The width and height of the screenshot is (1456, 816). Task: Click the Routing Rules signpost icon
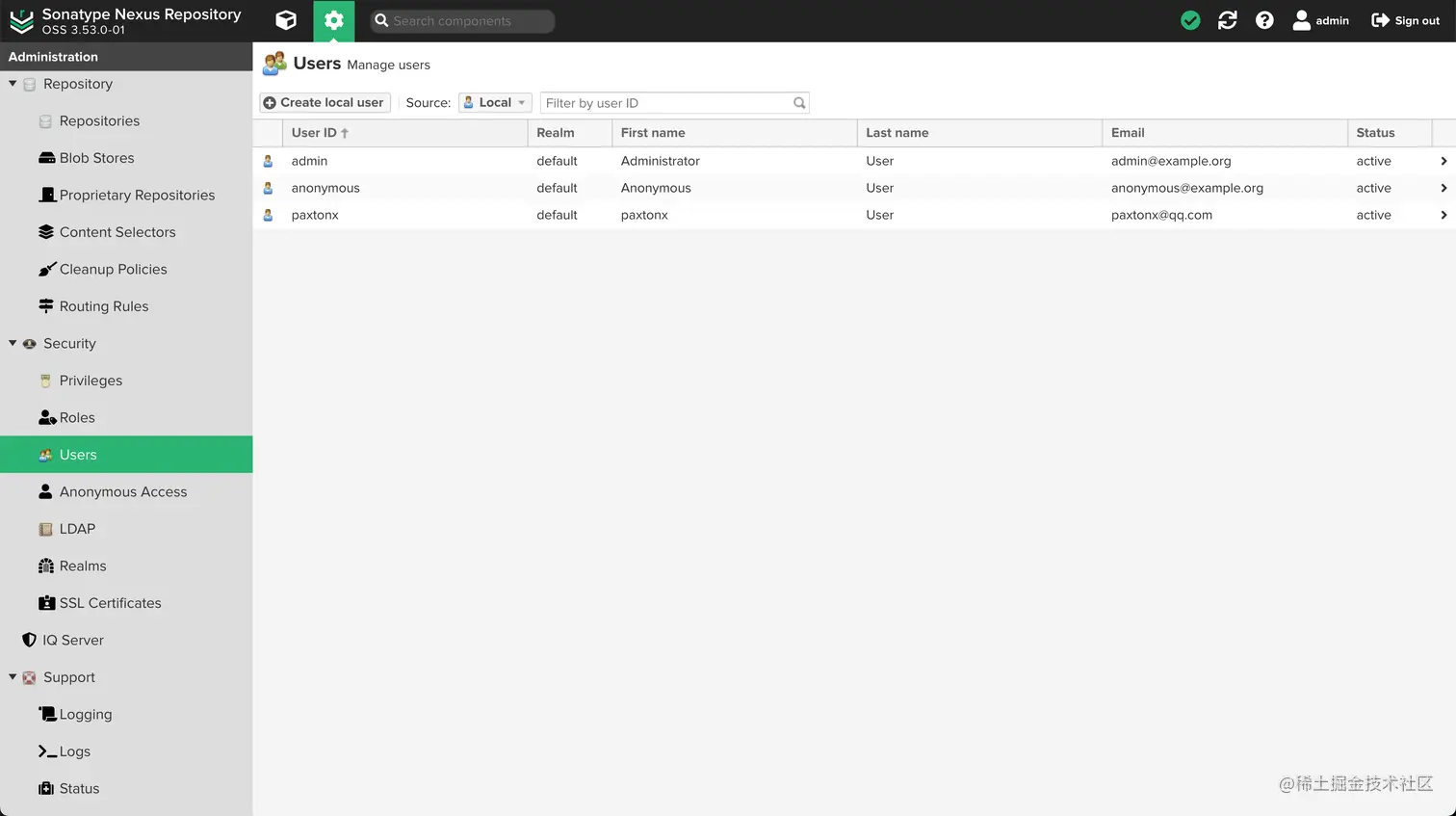click(46, 306)
